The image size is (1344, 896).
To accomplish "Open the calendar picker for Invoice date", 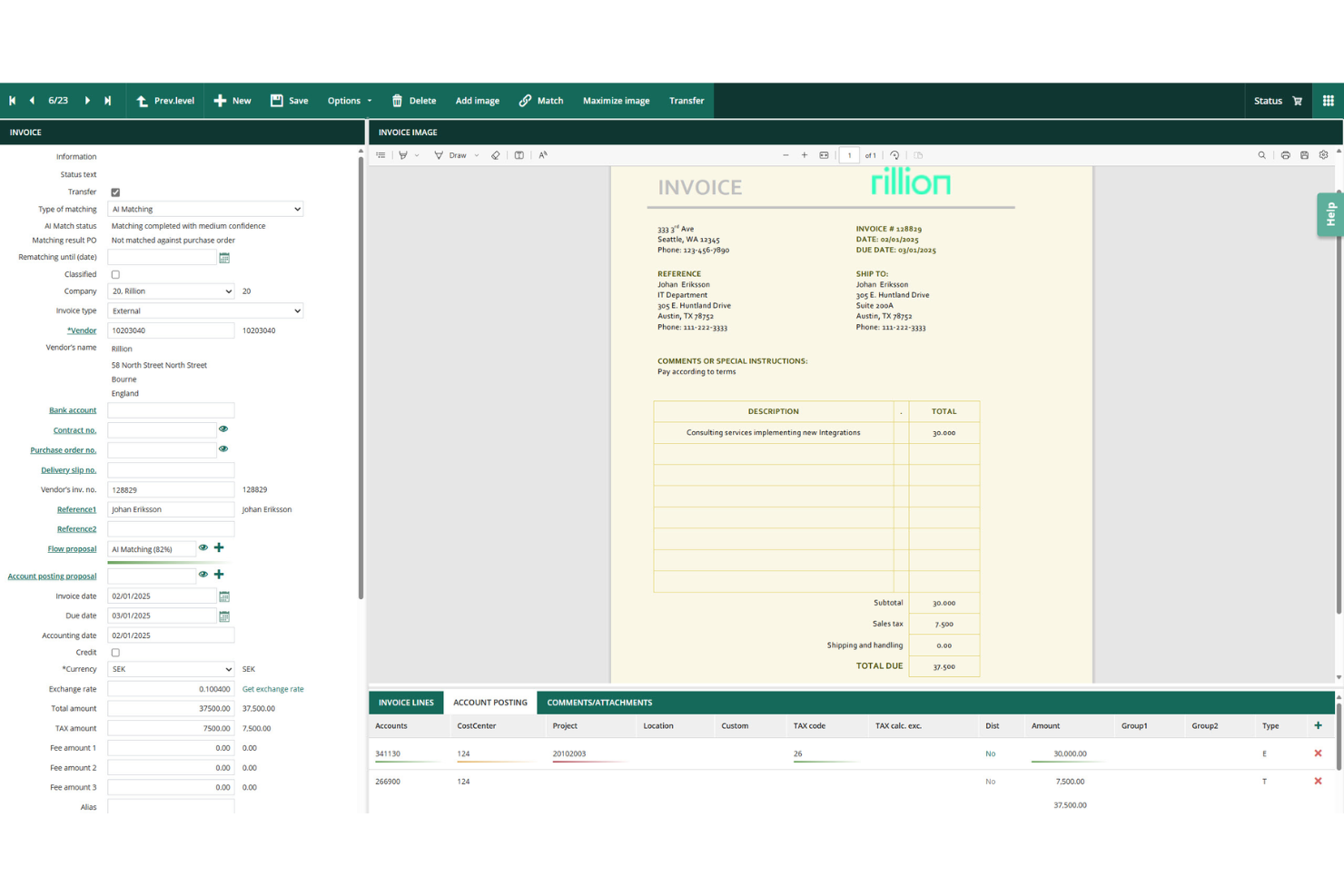I will click(x=224, y=596).
